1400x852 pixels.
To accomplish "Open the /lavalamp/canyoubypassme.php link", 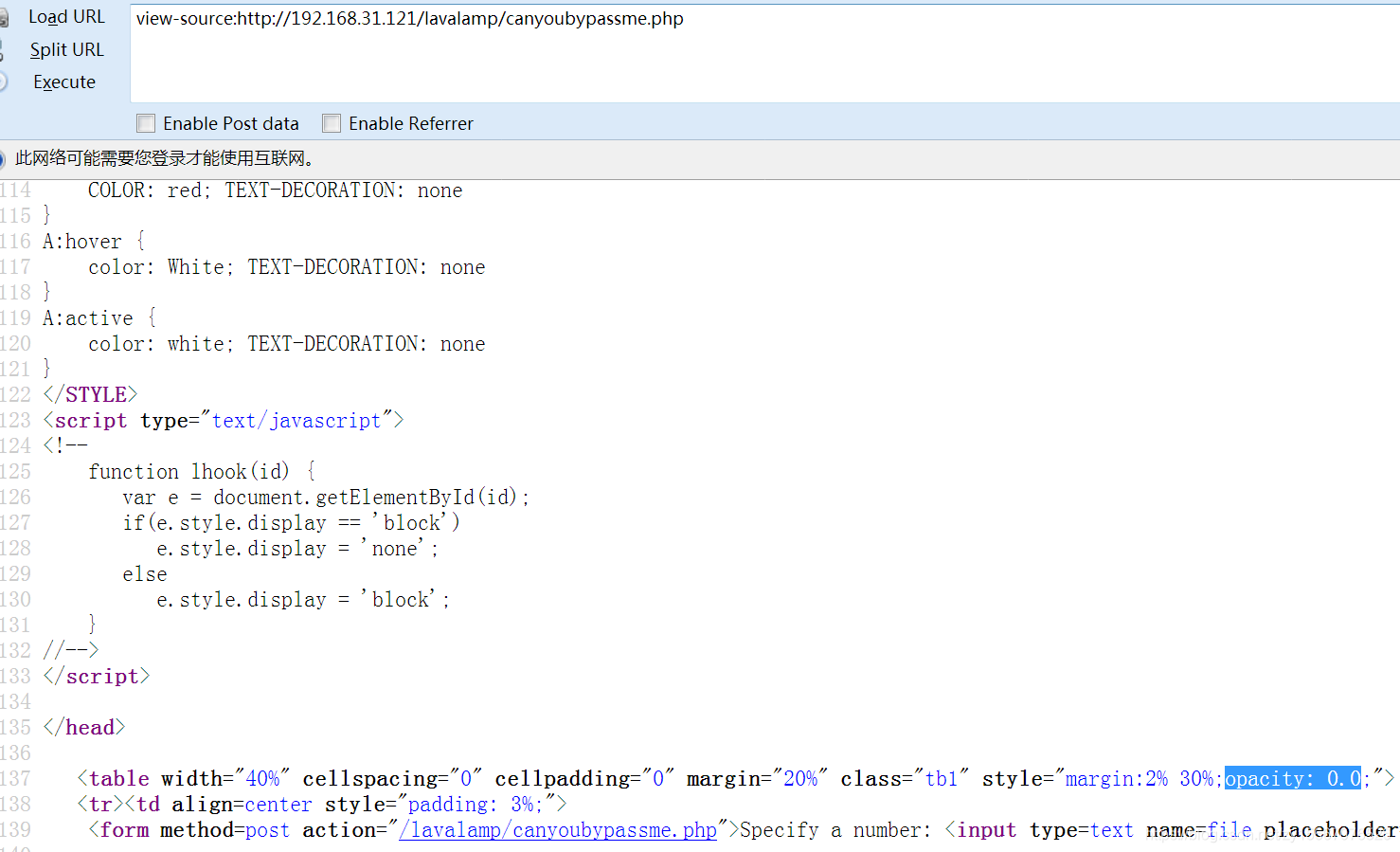I will pyautogui.click(x=558, y=830).
